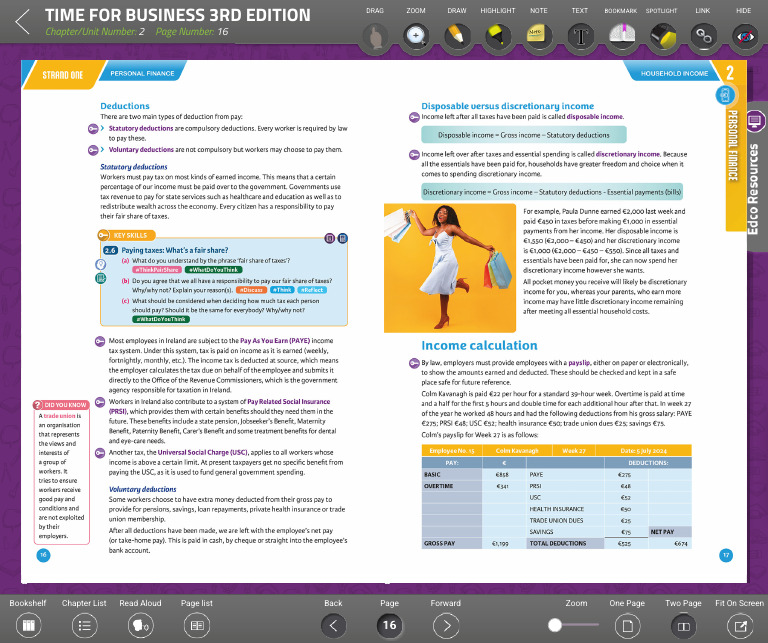Turn on the Spotlight tool
This screenshot has width=768, height=643.
pyautogui.click(x=662, y=37)
